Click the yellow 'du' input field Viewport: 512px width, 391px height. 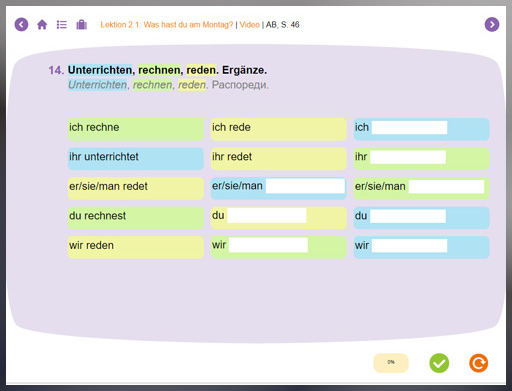[x=267, y=216]
